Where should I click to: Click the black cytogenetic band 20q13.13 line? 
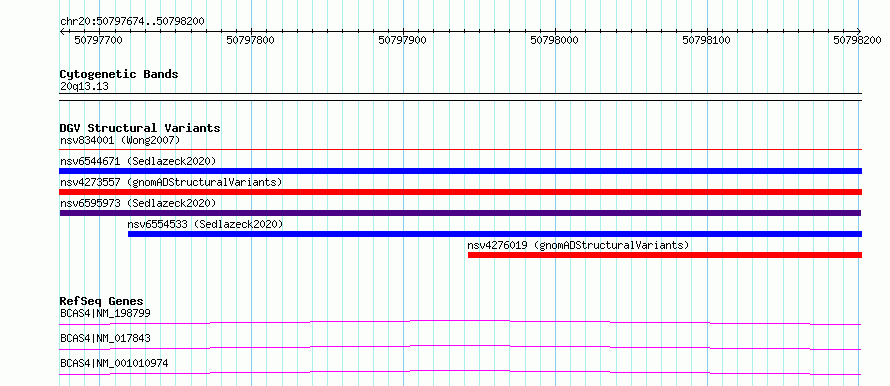460,97
